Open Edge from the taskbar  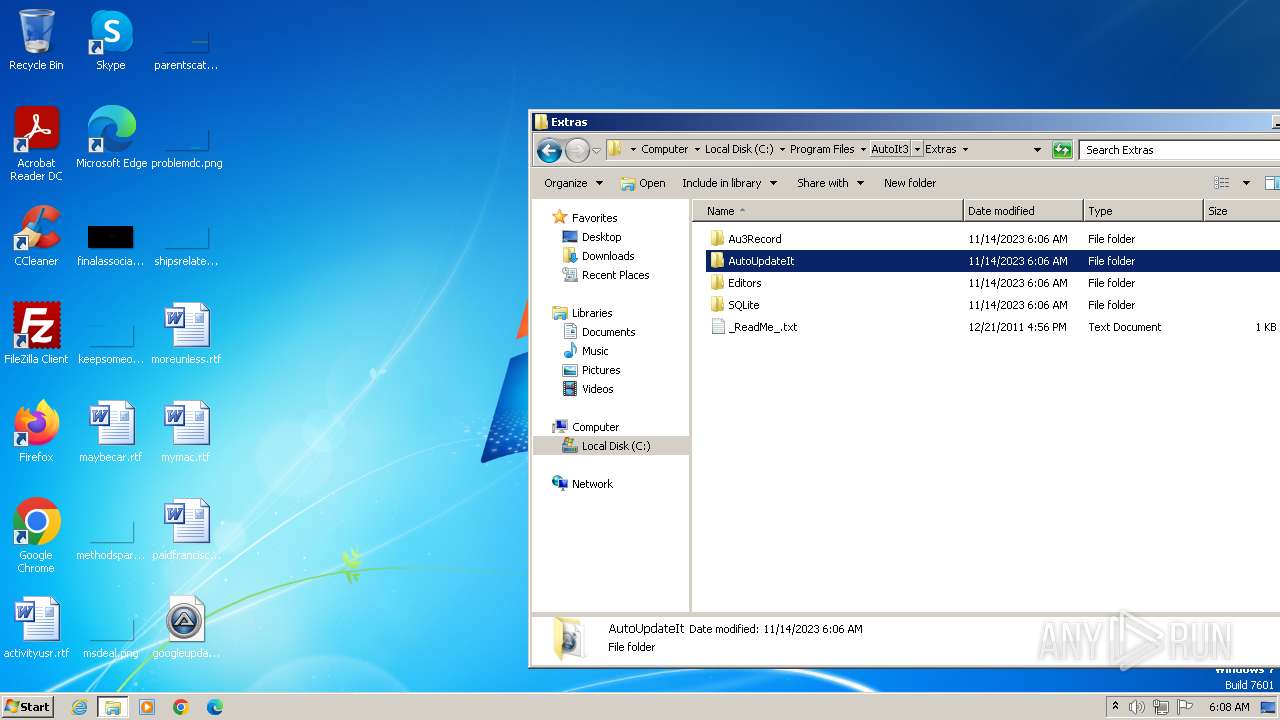[x=215, y=707]
